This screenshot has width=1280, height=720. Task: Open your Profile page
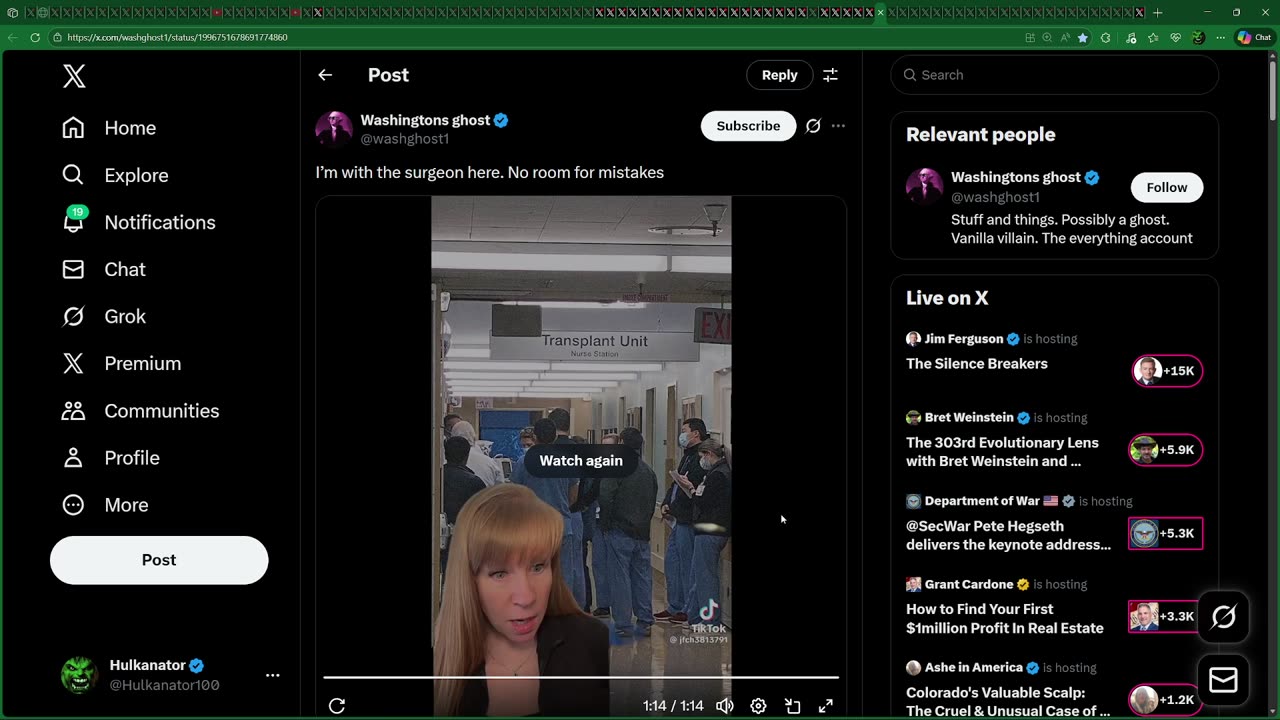[111, 458]
